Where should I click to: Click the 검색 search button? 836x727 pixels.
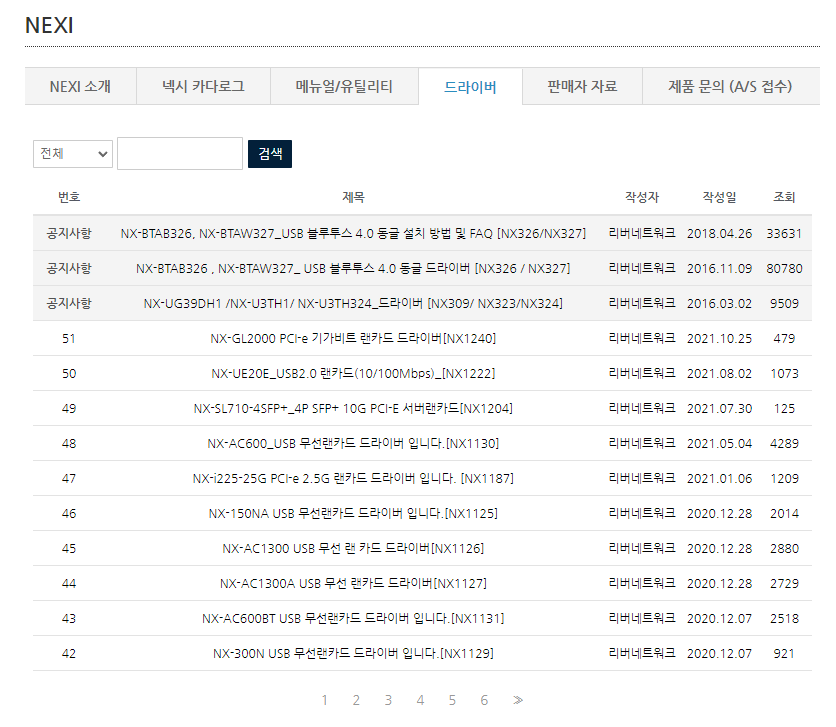[x=270, y=154]
